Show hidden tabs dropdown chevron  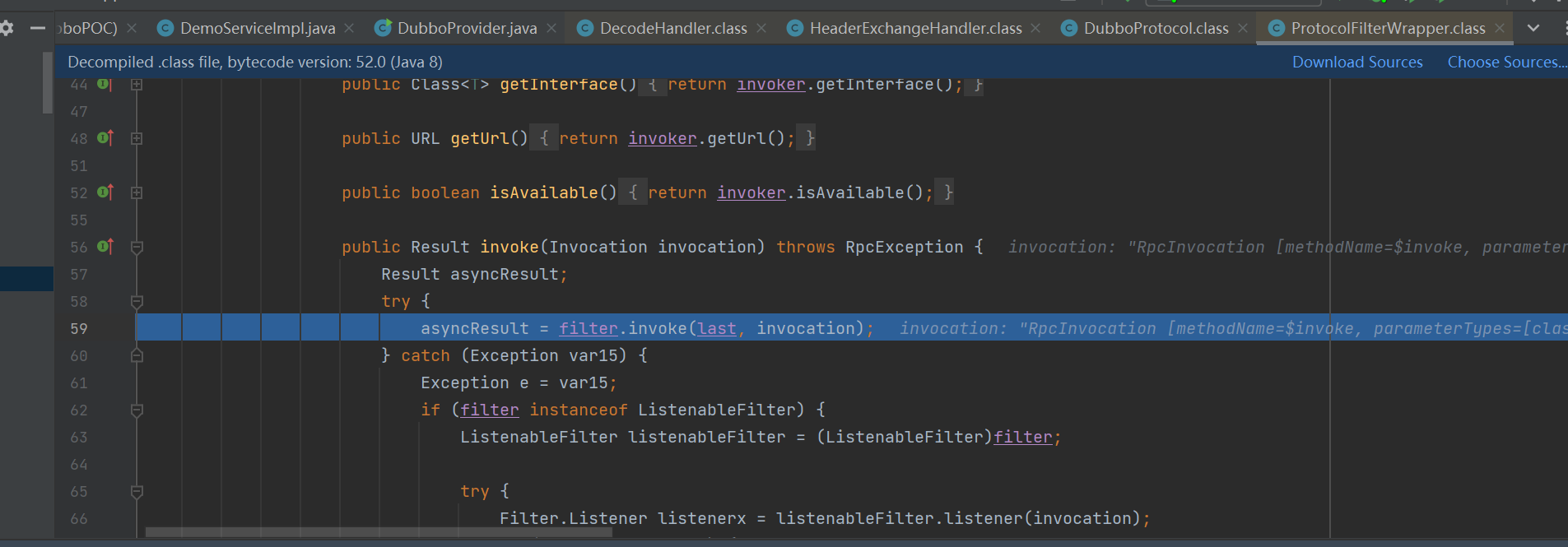click(x=1533, y=28)
